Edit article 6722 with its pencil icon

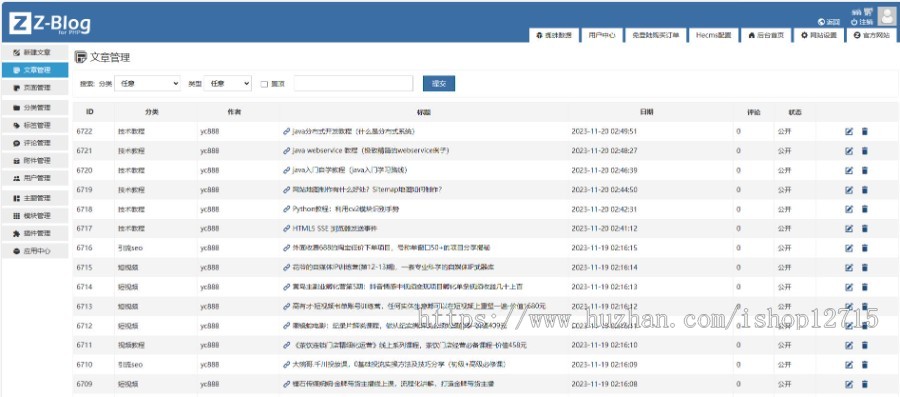tap(849, 131)
